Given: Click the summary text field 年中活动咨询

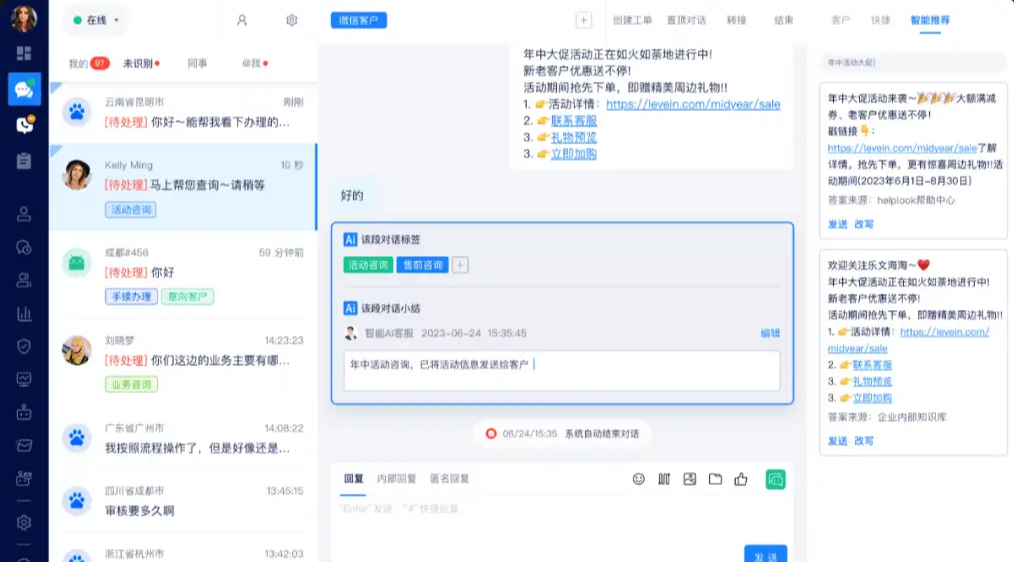Looking at the screenshot, I should (x=562, y=371).
